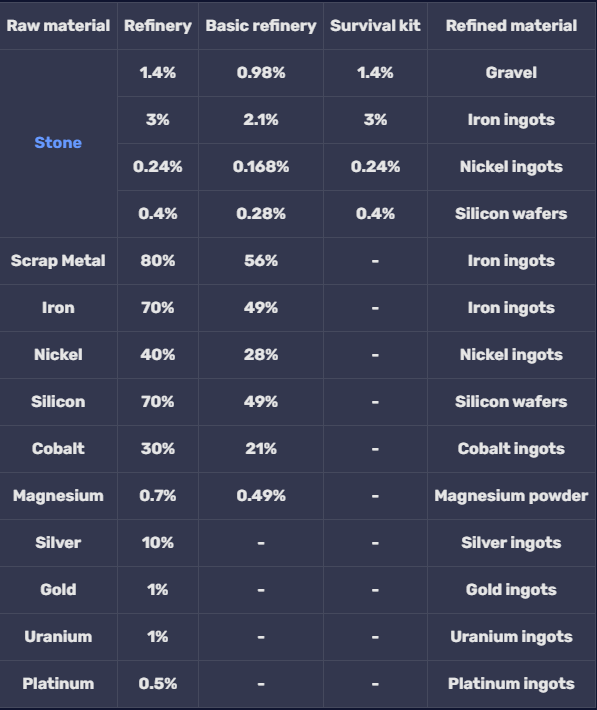Viewport: 597px width, 710px height.
Task: Click the Gravel refined material cell
Action: click(x=511, y=72)
